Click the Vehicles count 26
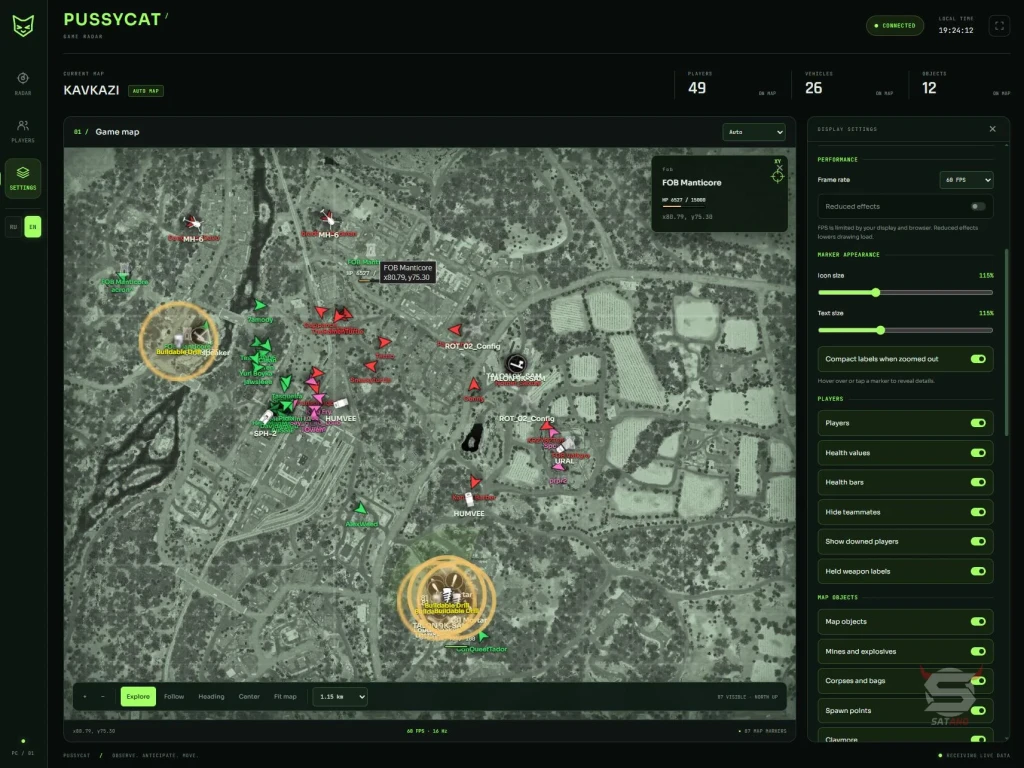 point(813,88)
